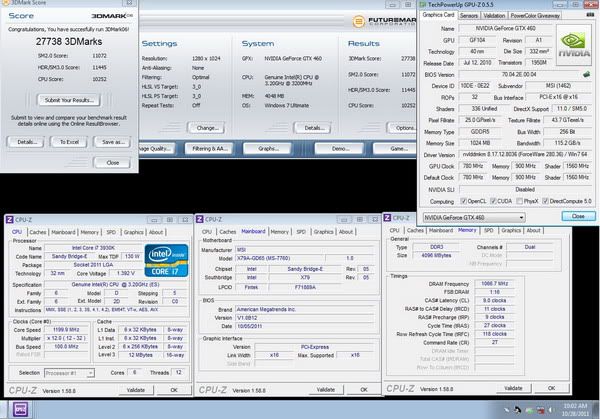Open the GeForce GTX 460 selector dropdown
Image resolution: width=600 pixels, height=419 pixels.
474,217
